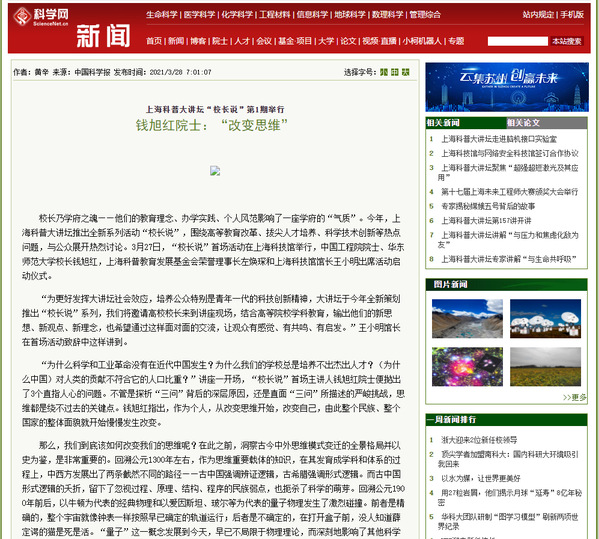
Task: Open the 院士 nav item
Action: point(220,41)
